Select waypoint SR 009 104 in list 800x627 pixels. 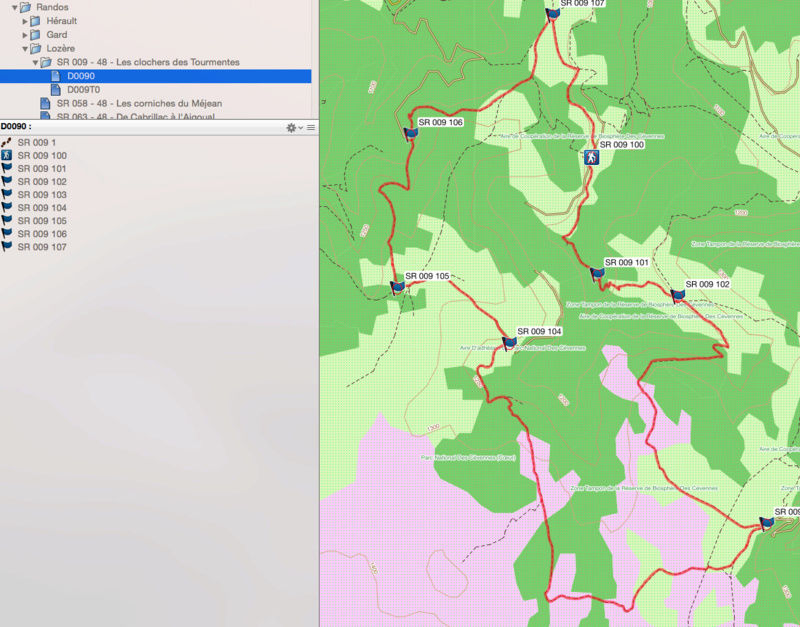point(42,208)
